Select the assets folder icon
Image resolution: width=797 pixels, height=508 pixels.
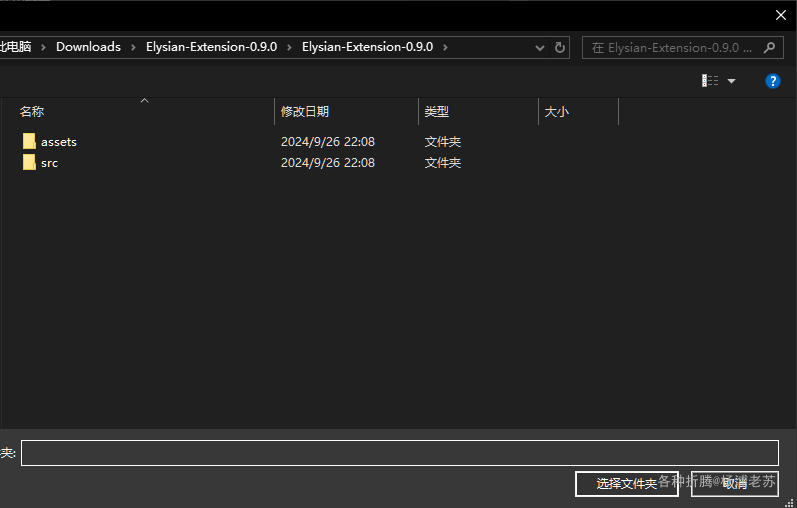(x=29, y=141)
